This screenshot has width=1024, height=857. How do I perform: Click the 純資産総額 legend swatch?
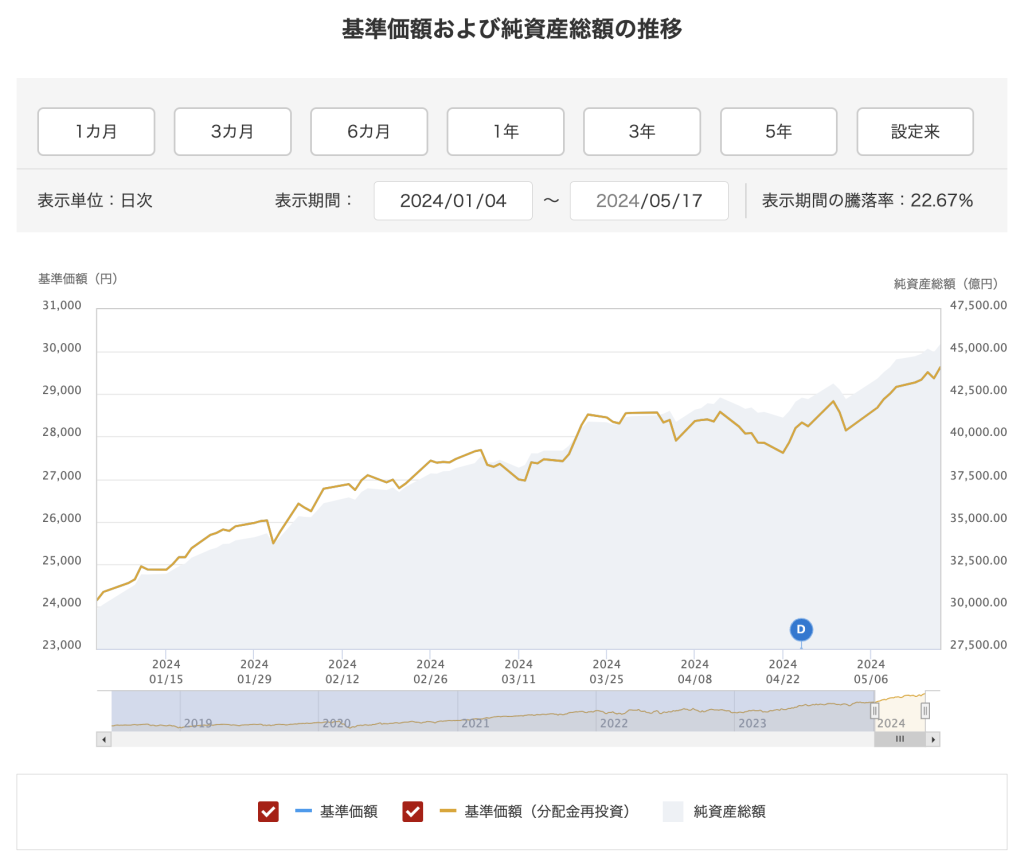[673, 812]
